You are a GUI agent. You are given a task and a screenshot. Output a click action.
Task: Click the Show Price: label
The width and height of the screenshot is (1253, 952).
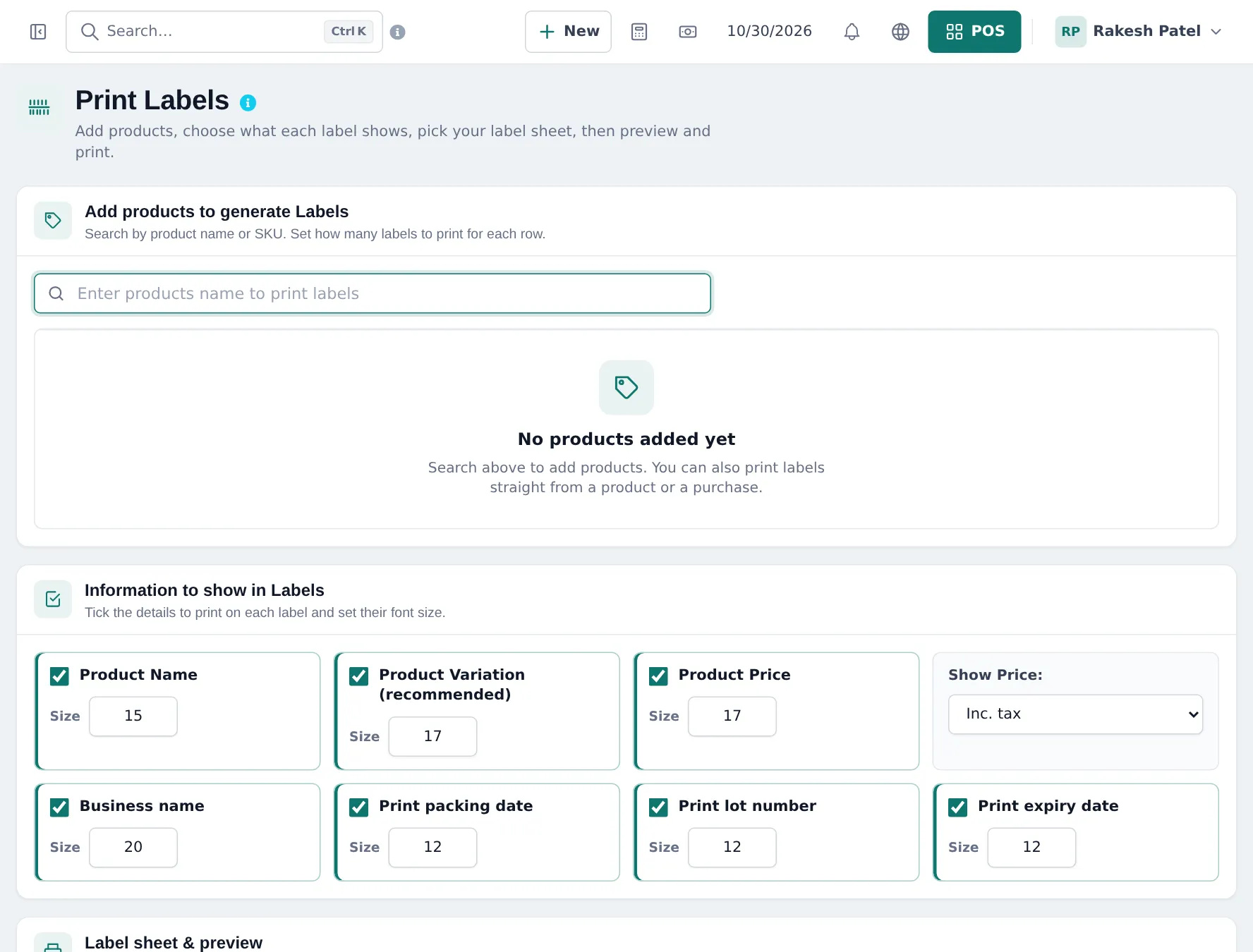point(995,675)
